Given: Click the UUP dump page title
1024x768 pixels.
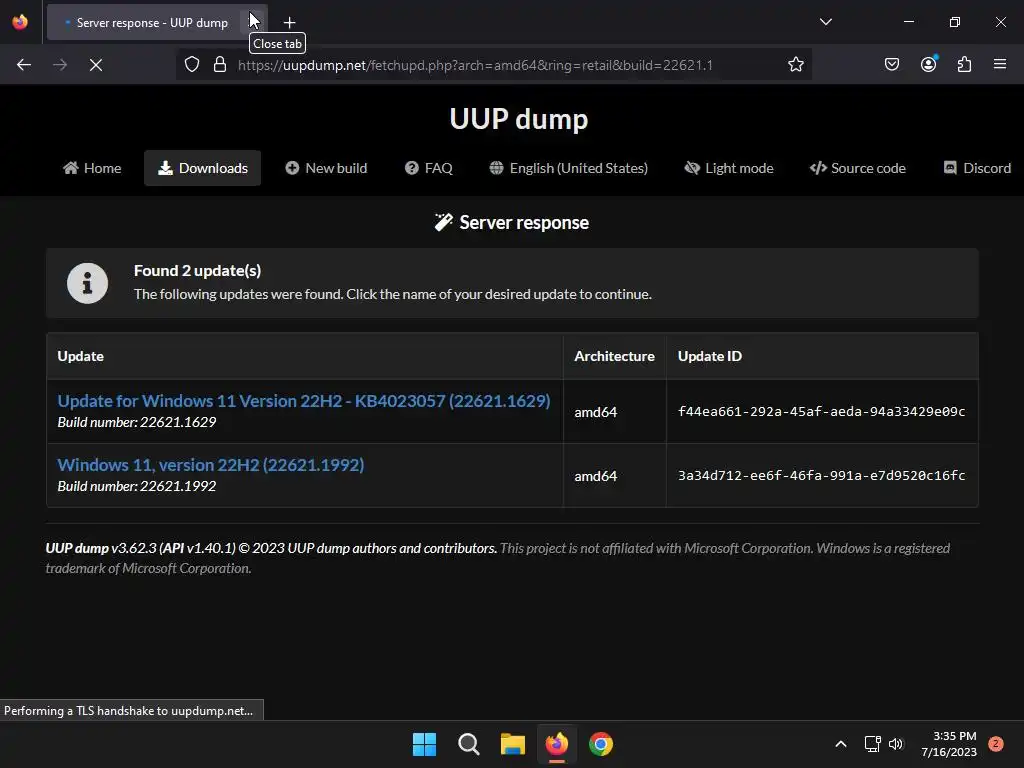Looking at the screenshot, I should coord(519,119).
